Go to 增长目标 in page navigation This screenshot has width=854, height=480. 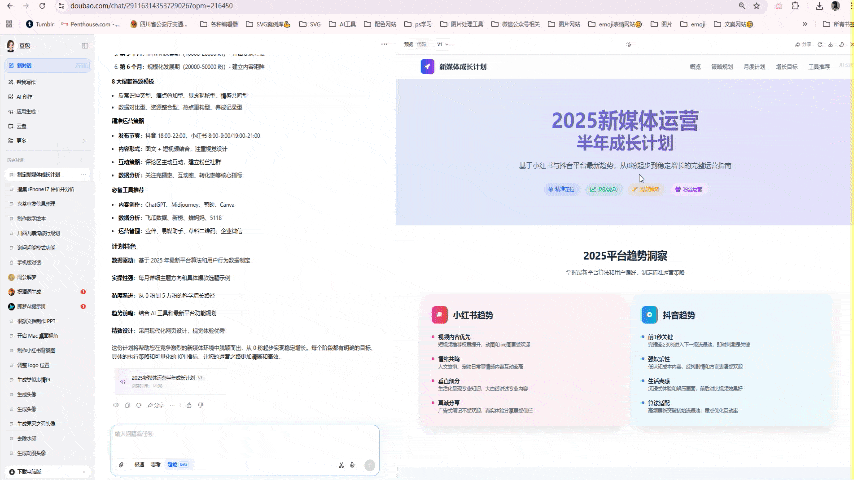(x=786, y=66)
